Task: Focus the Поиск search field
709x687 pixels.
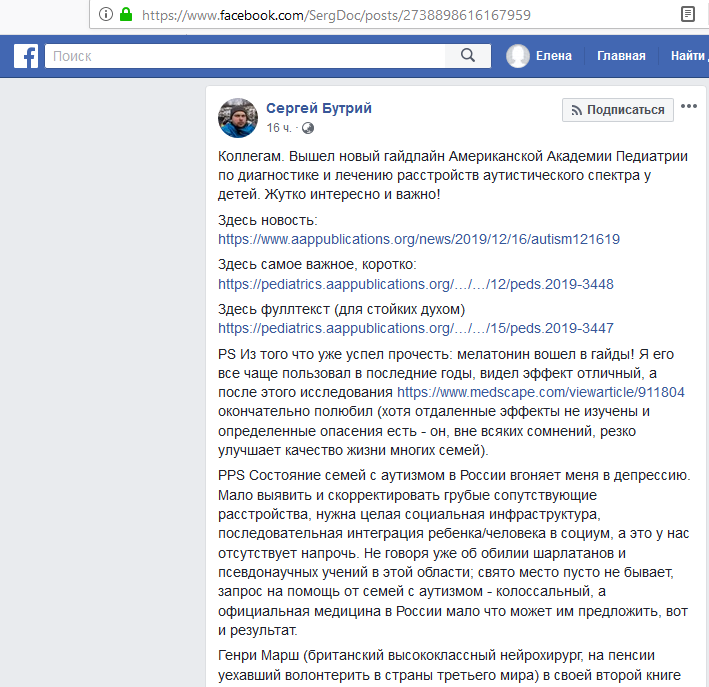Action: (245, 56)
